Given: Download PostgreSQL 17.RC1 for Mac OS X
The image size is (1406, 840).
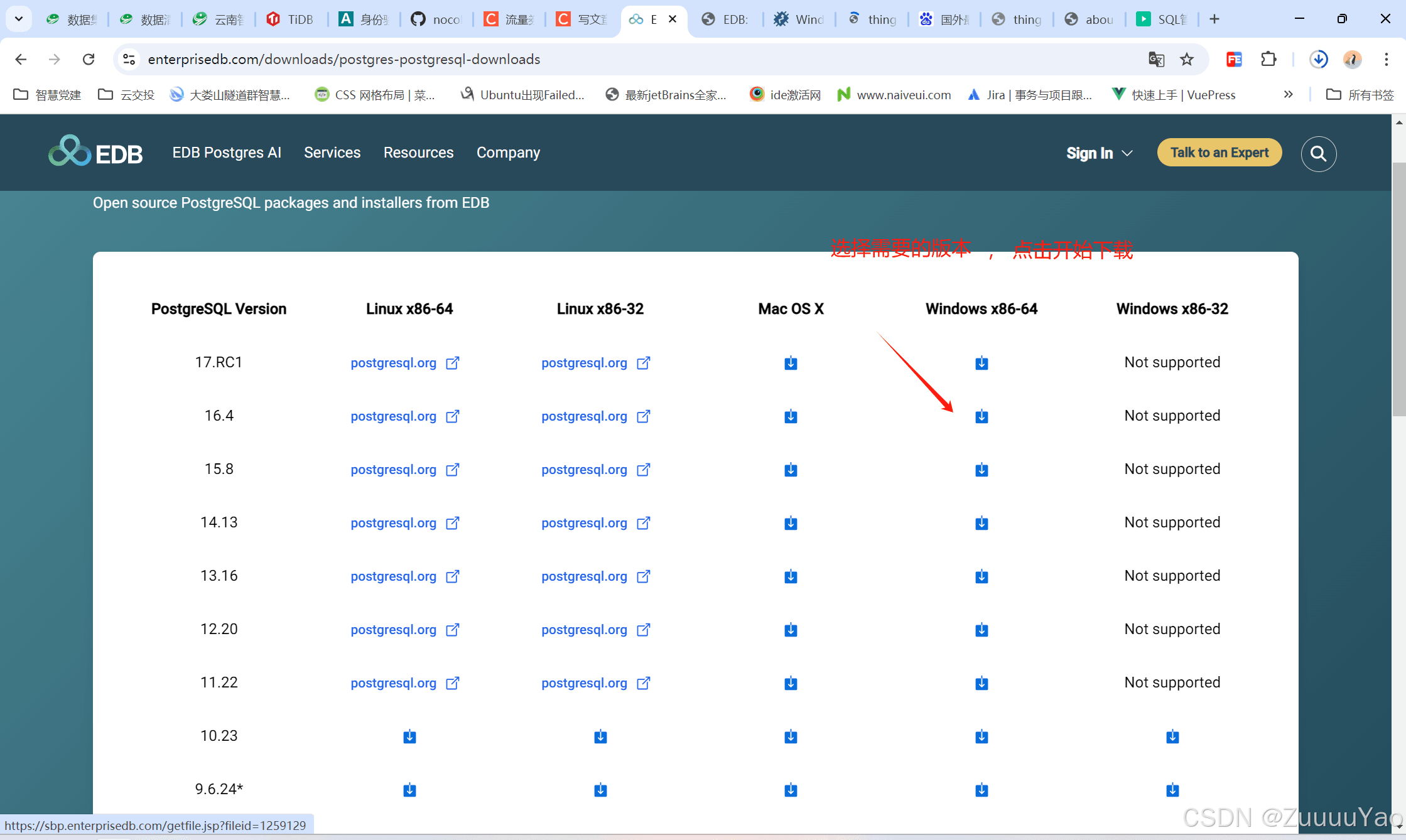Looking at the screenshot, I should pos(791,363).
